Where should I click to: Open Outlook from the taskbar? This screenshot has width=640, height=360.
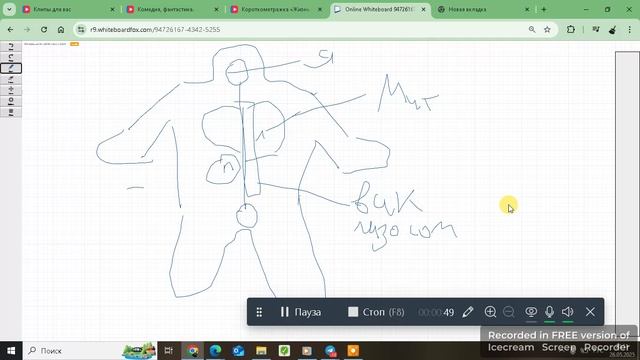click(x=238, y=351)
